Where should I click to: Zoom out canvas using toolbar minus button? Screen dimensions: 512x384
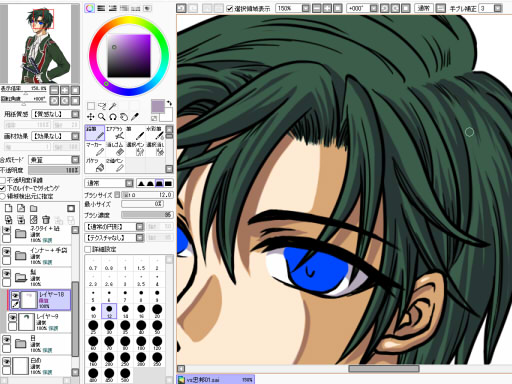[x=316, y=8]
